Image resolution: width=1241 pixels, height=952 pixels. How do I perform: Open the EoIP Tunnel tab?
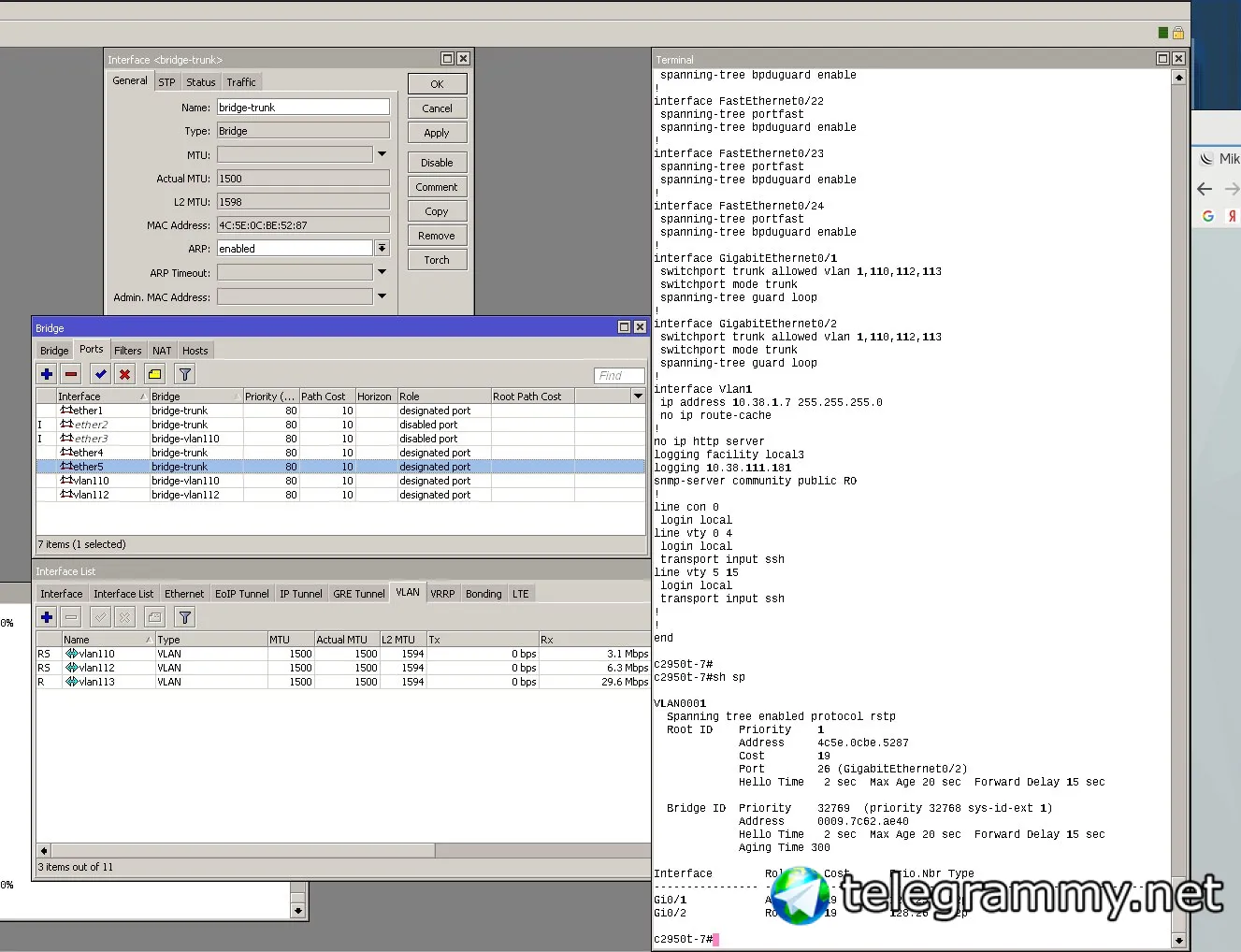click(242, 594)
